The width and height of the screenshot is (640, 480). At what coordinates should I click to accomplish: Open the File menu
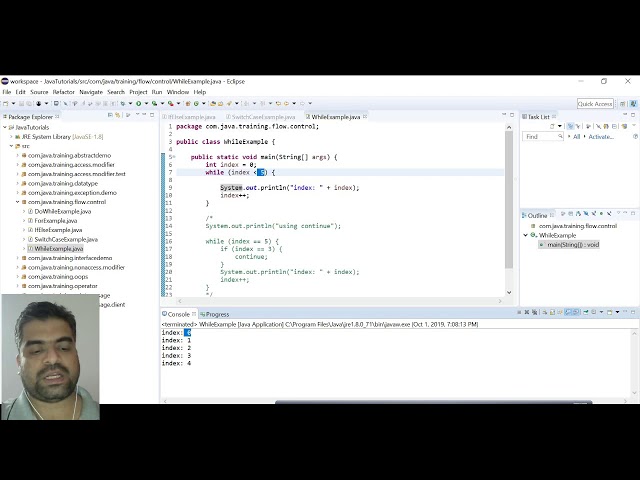pos(7,92)
